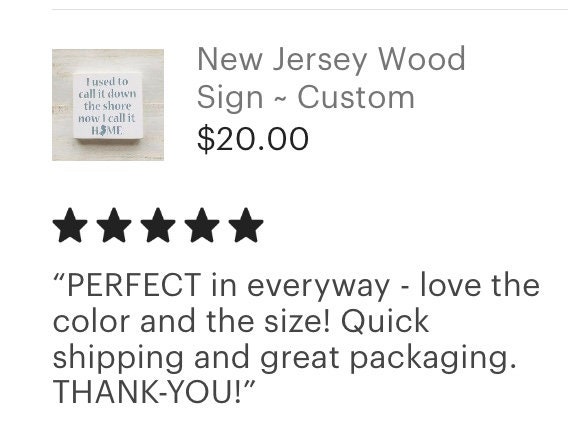Click "love the" text in review
Image resolution: width=568 pixels, height=438 pixels.
click(x=480, y=285)
